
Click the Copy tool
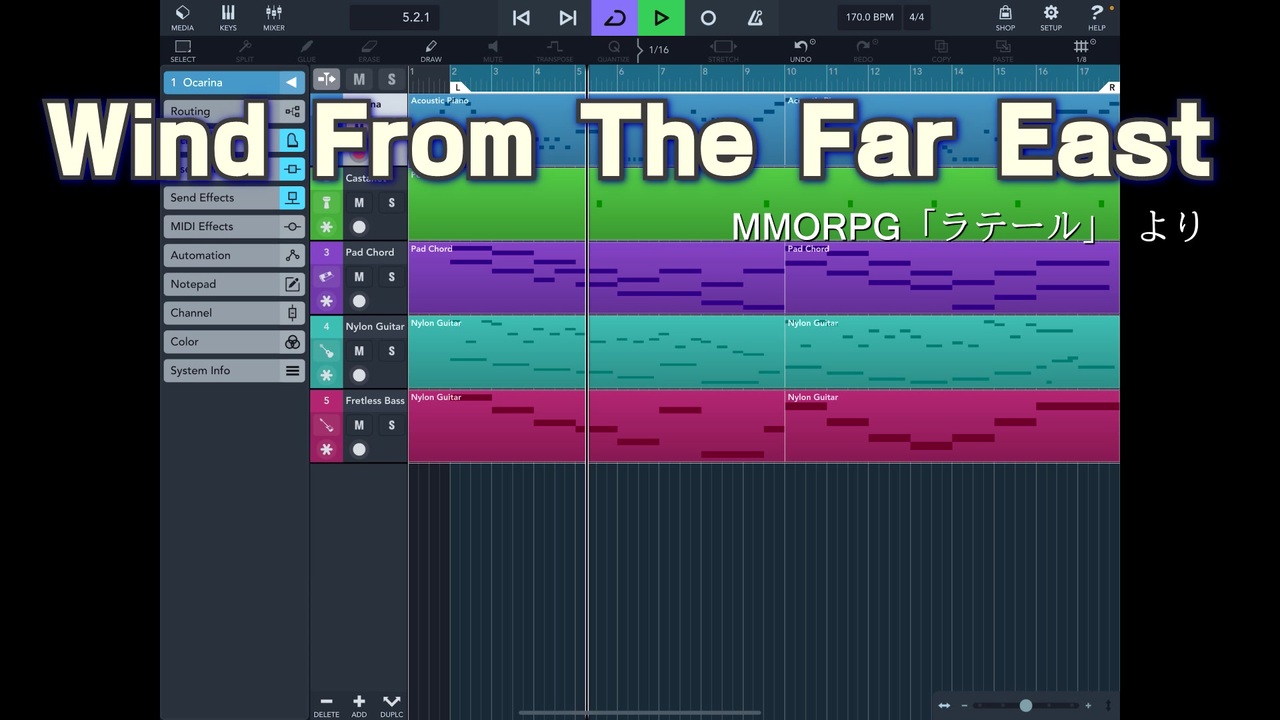(941, 51)
